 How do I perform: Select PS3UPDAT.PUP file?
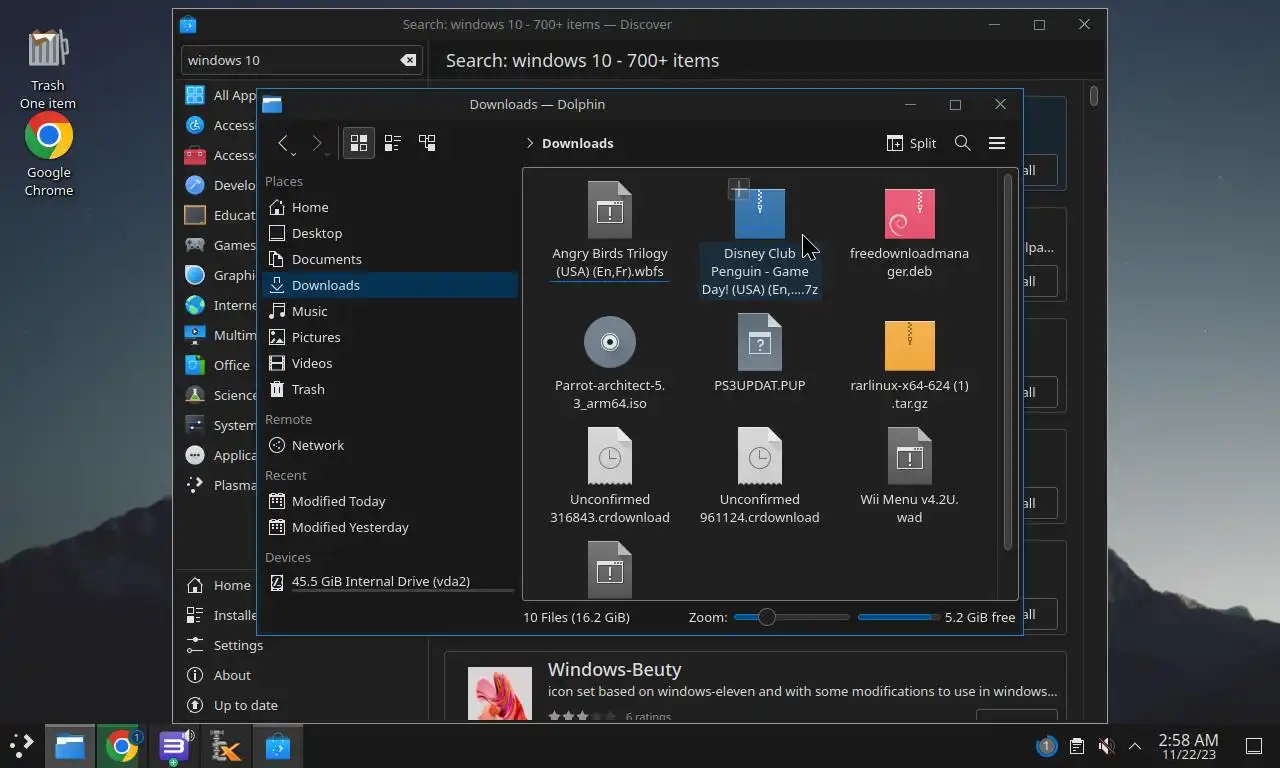point(760,354)
